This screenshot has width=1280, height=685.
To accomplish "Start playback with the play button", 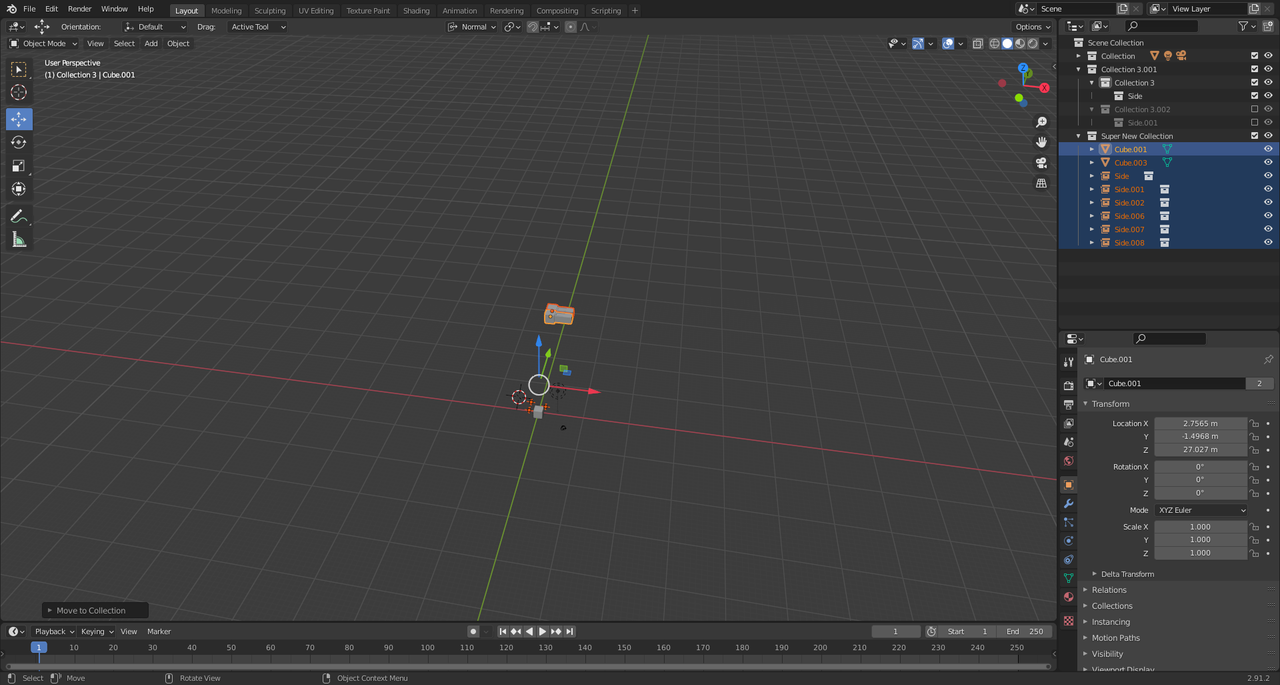I will 543,632.
